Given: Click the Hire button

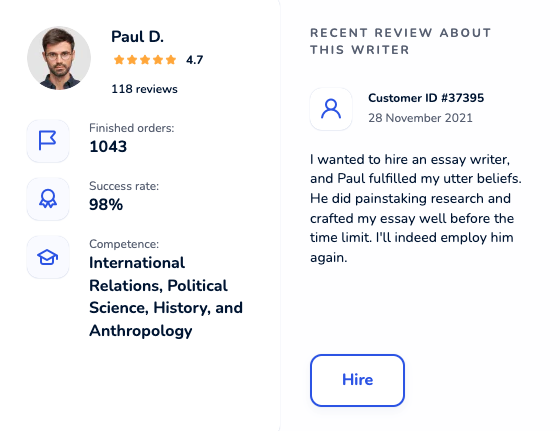Looking at the screenshot, I should pos(357,380).
